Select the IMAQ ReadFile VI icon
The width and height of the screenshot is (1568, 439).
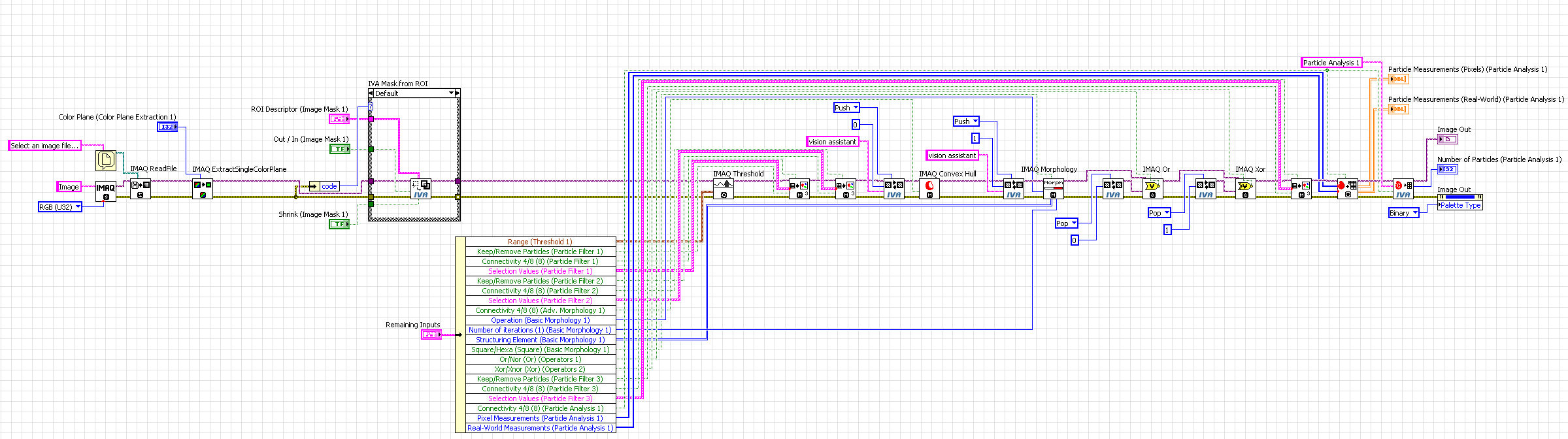coord(140,189)
